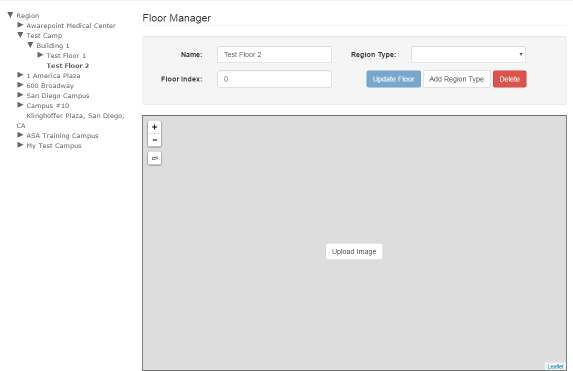
Task: Open the Leaflet attribution link
Action: click(555, 366)
